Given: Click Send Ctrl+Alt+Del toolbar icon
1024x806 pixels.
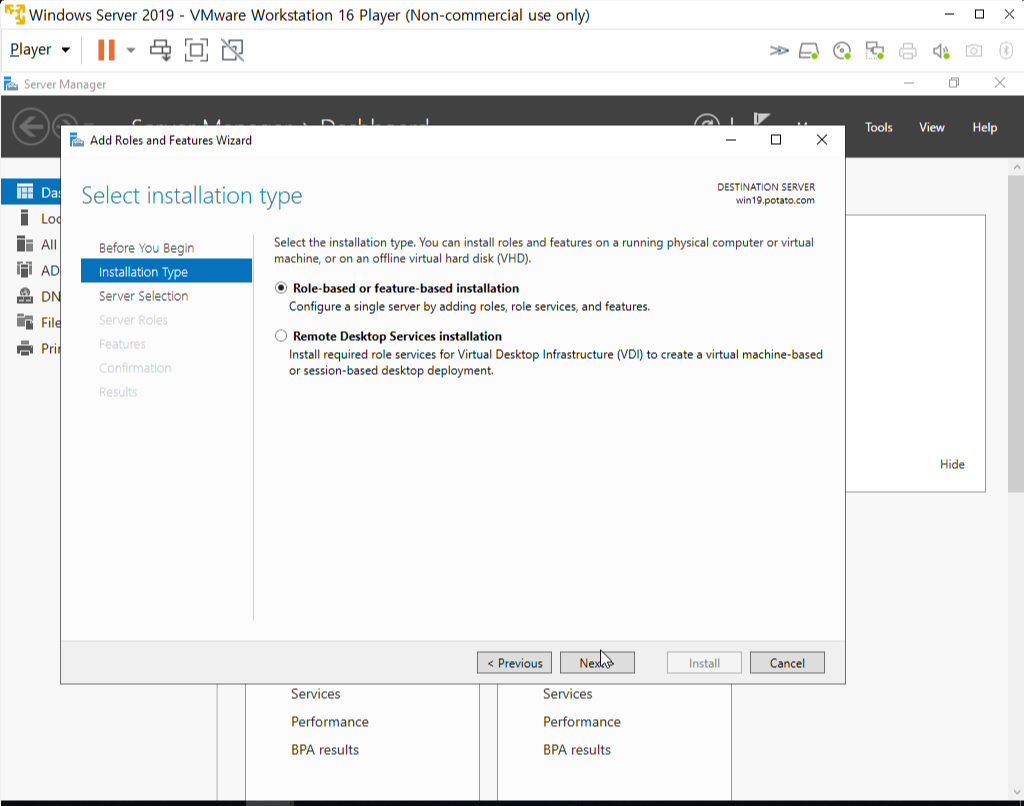Looking at the screenshot, I should 161,50.
